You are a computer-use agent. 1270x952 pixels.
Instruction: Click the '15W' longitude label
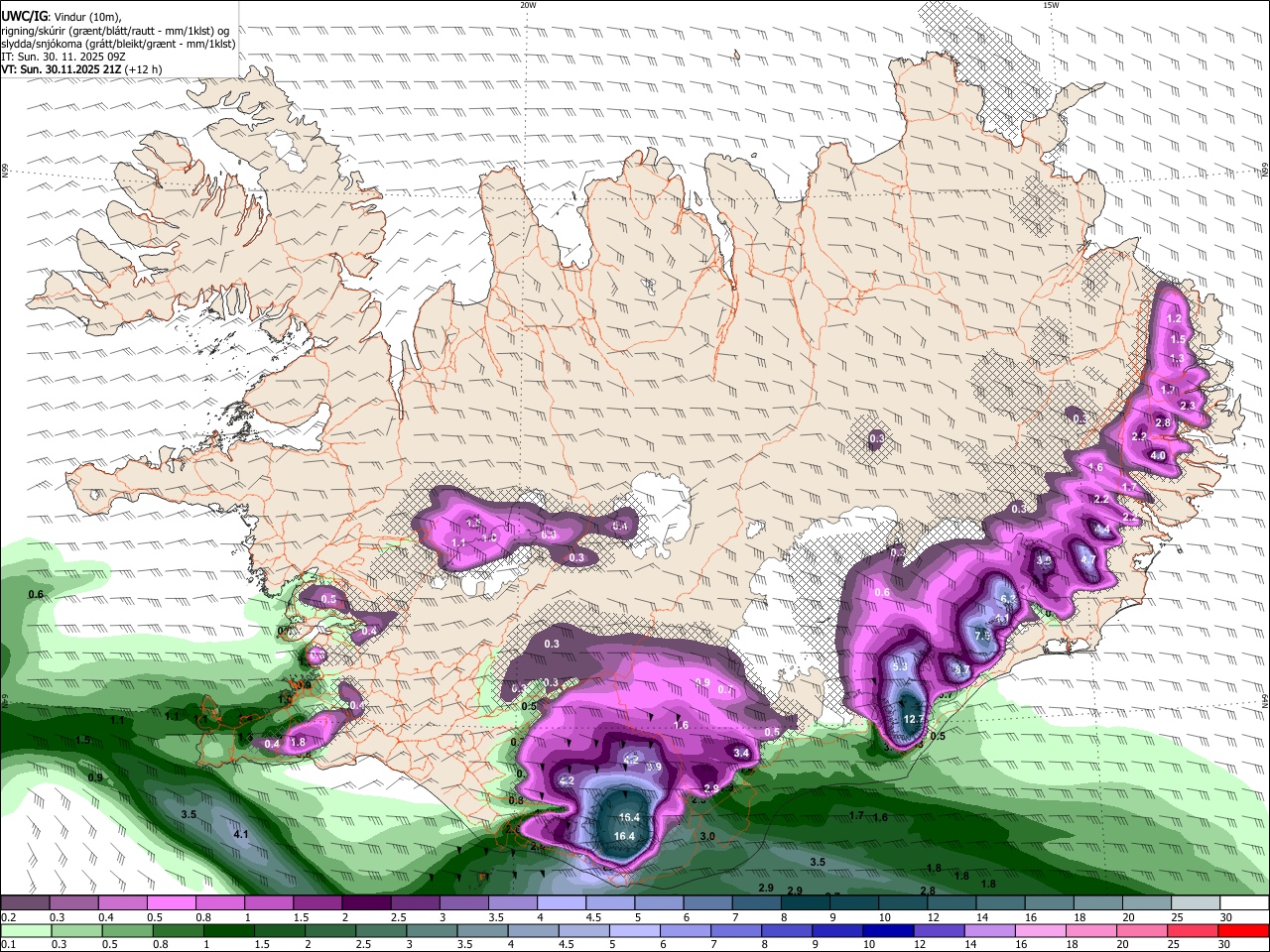pos(1051,5)
